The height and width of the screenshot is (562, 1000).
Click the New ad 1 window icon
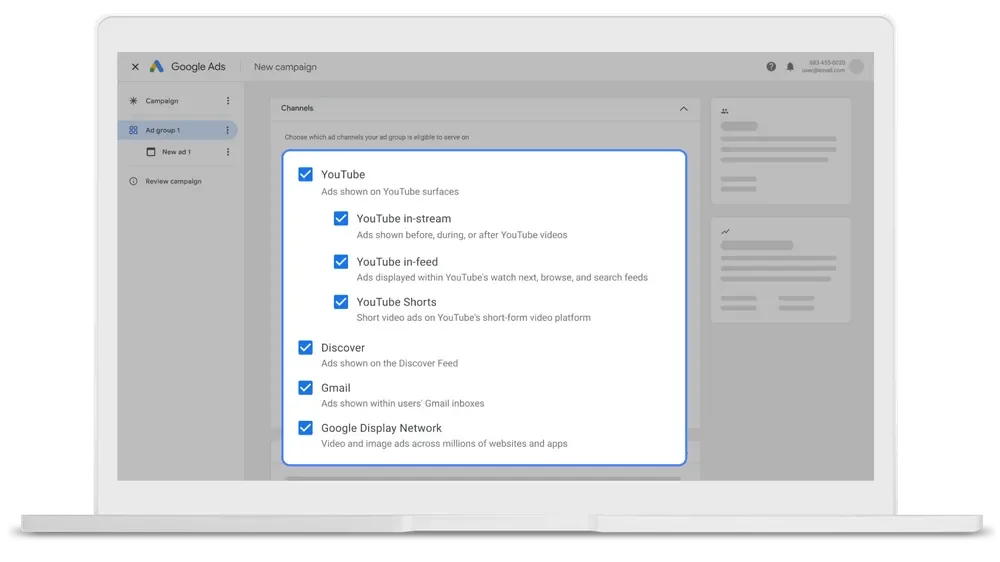(151, 152)
